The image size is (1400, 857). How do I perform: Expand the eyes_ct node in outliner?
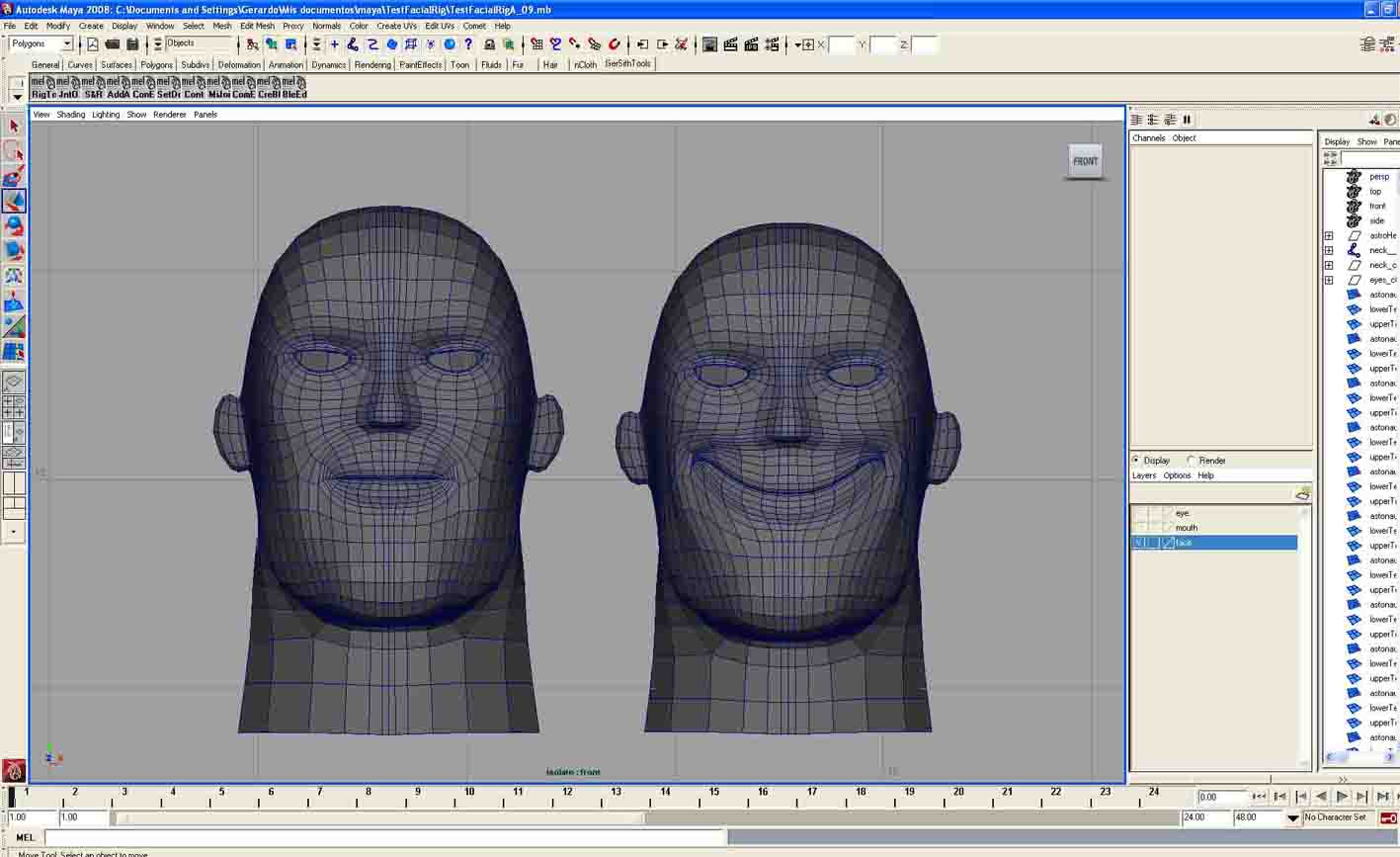click(1329, 281)
